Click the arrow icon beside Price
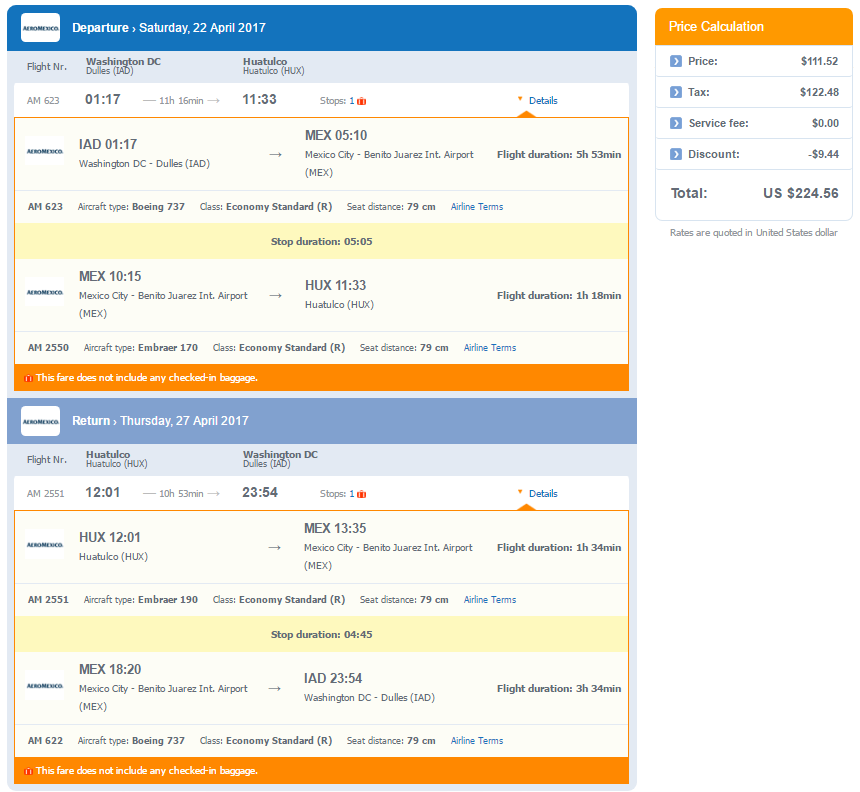The height and width of the screenshot is (792, 860). [x=676, y=61]
